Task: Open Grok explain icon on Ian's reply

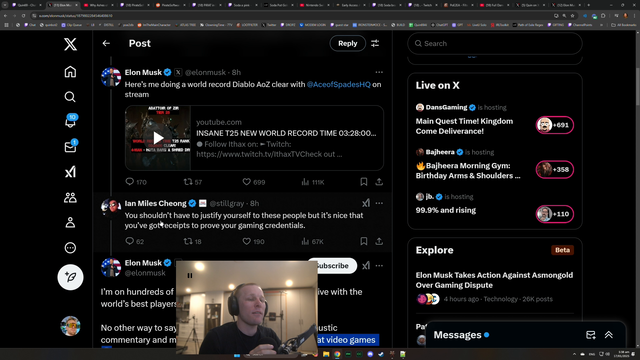Action: (366, 203)
